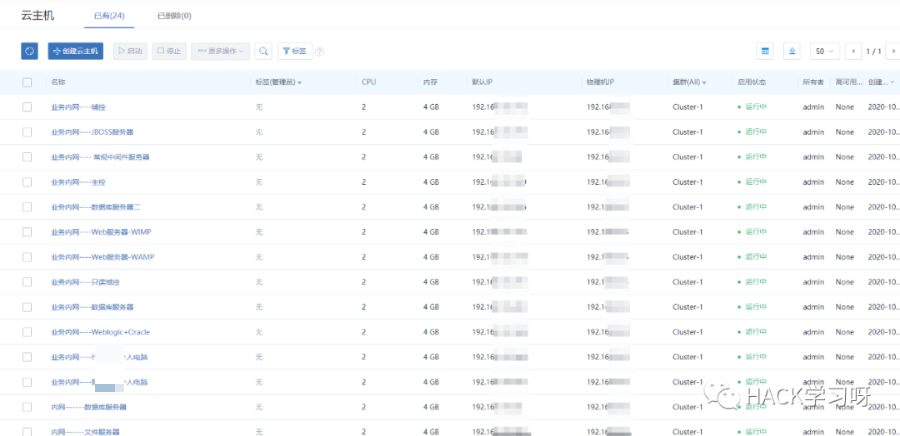
Task: Open the Web服务器-WAMP host link
Action: coord(103,257)
